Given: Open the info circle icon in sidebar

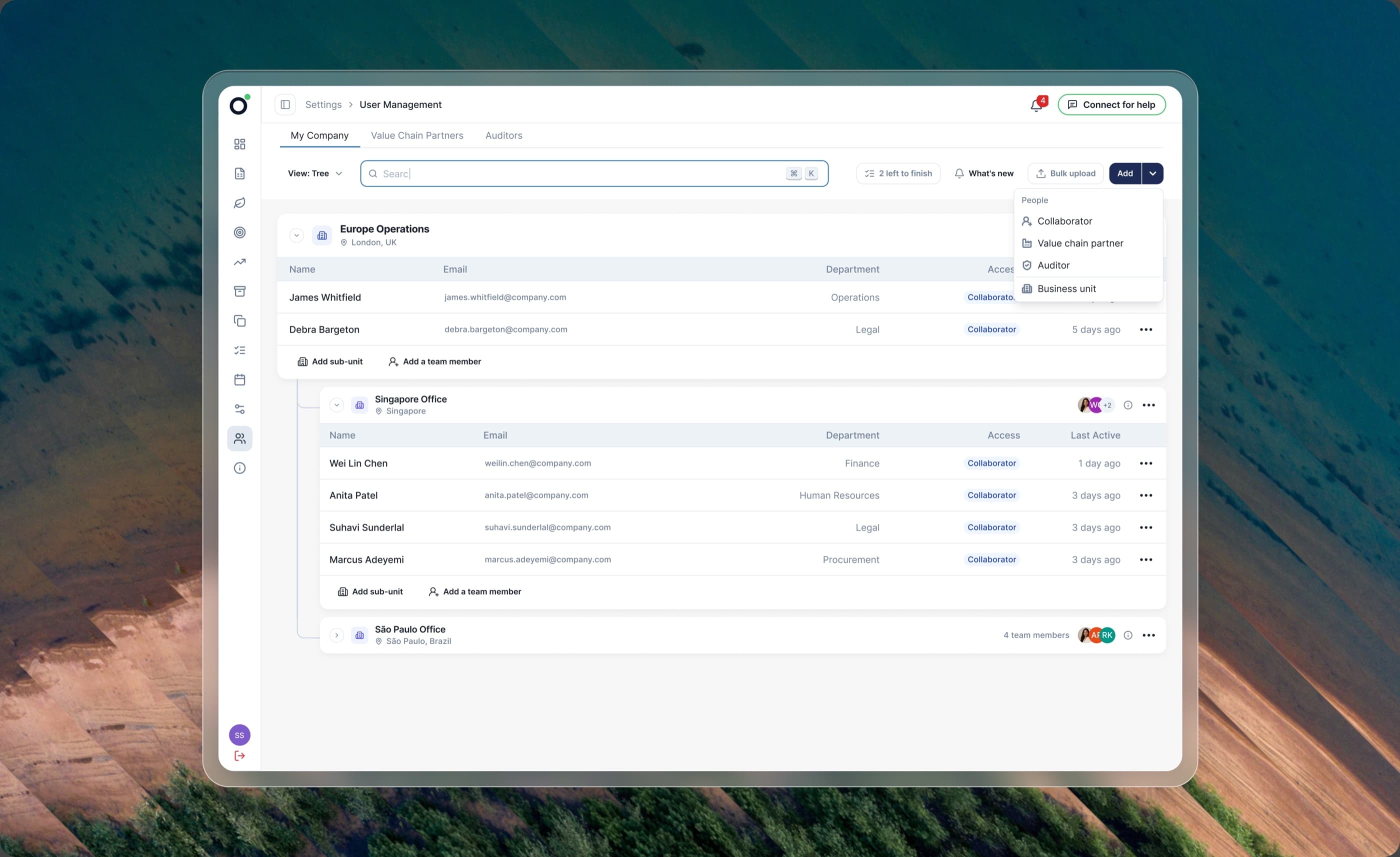Looking at the screenshot, I should [x=240, y=468].
